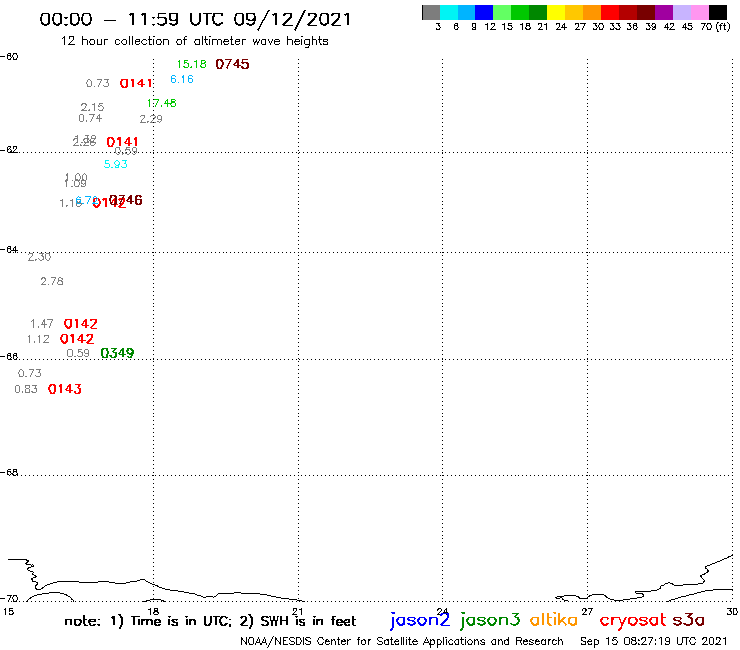Select the lavender swatch in the color scale
Viewport: 740px width, 650px height.
(682, 12)
